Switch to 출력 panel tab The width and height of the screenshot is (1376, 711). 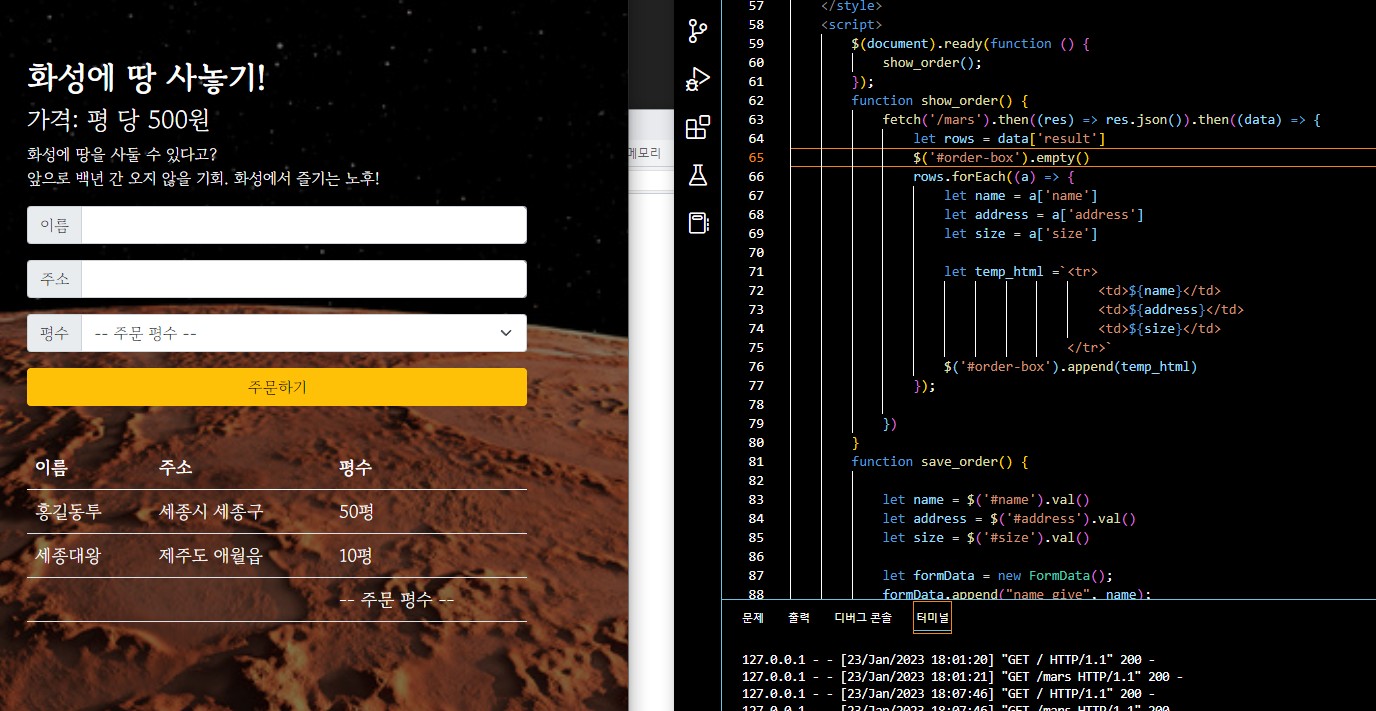(799, 618)
